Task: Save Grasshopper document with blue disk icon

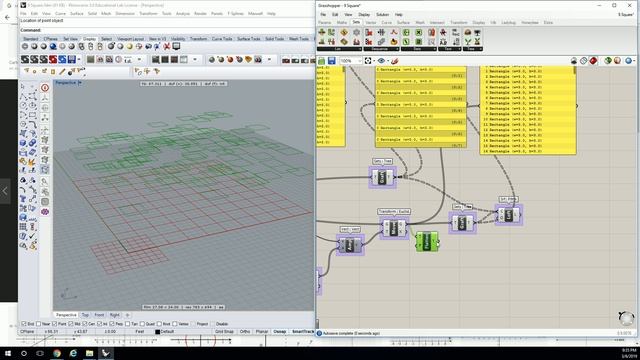Action: pos(331,61)
